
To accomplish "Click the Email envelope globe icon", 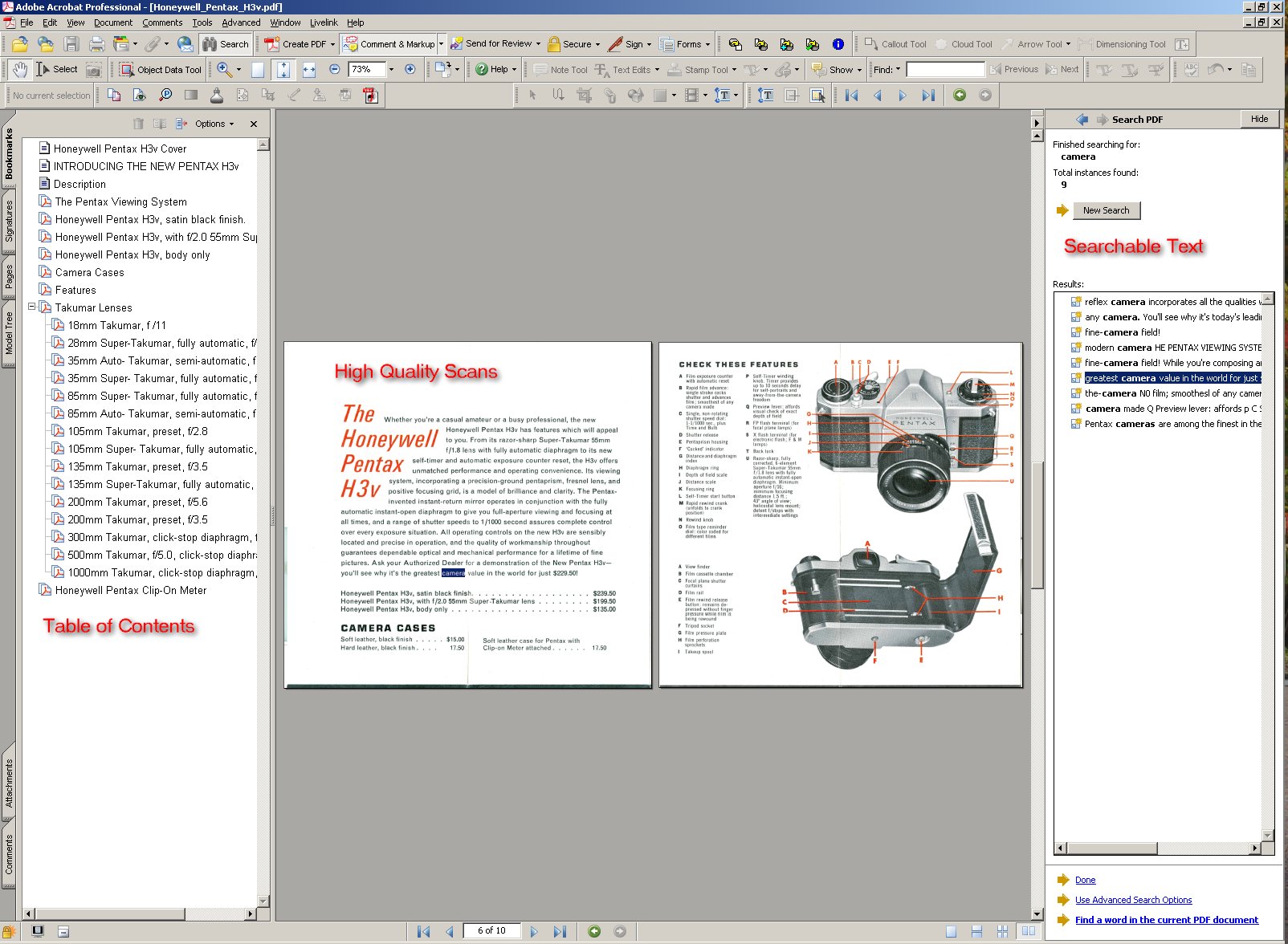I will pyautogui.click(x=185, y=44).
